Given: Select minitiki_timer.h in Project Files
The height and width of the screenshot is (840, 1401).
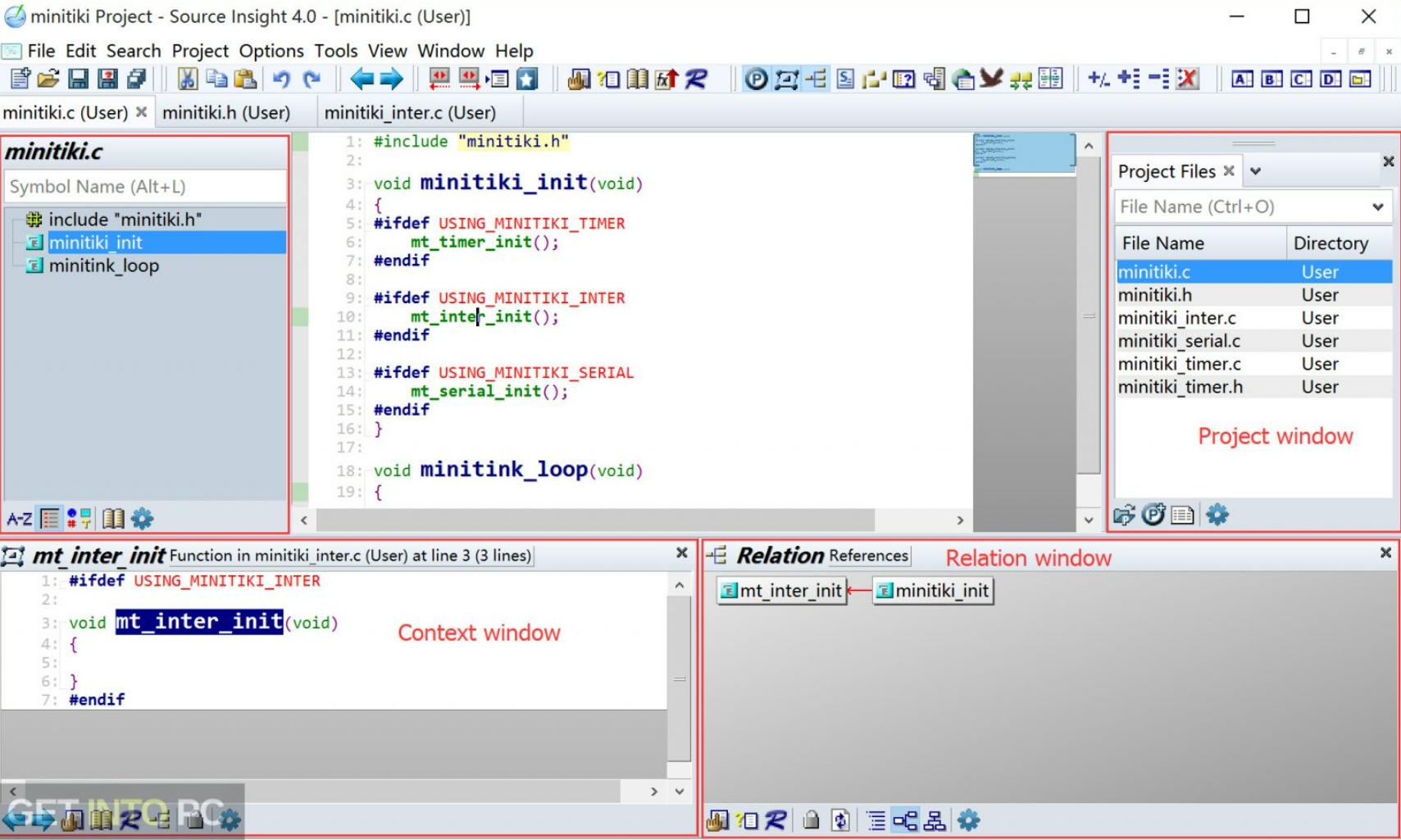Looking at the screenshot, I should pyautogui.click(x=1254, y=387).
